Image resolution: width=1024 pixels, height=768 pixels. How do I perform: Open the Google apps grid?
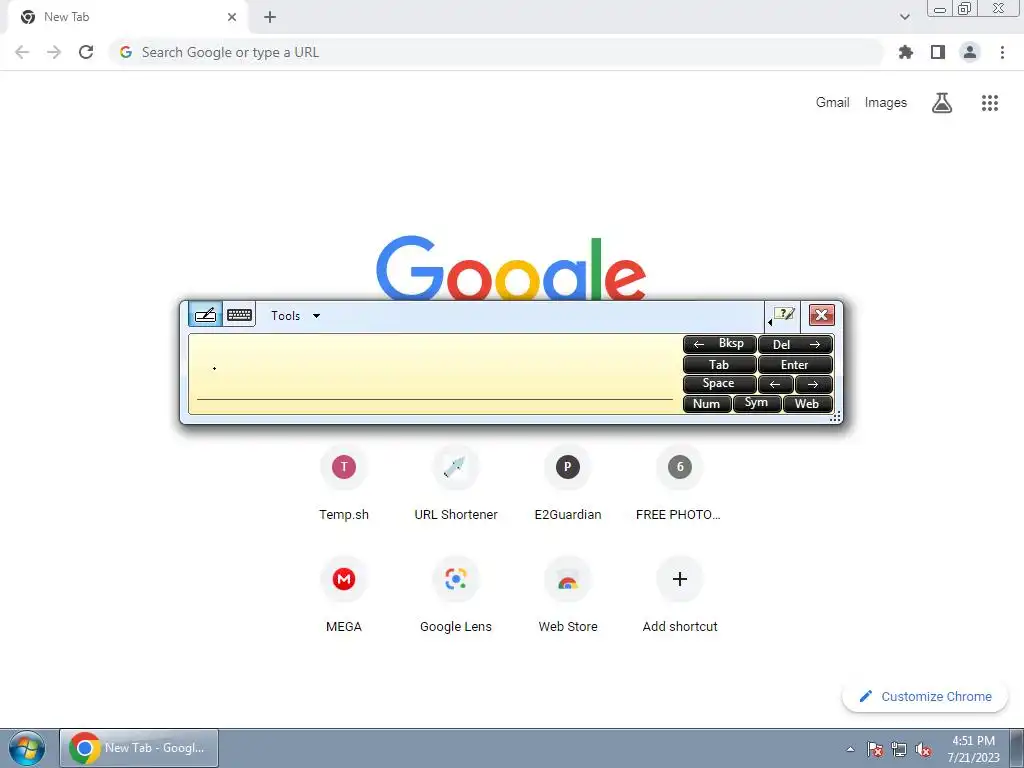[990, 103]
